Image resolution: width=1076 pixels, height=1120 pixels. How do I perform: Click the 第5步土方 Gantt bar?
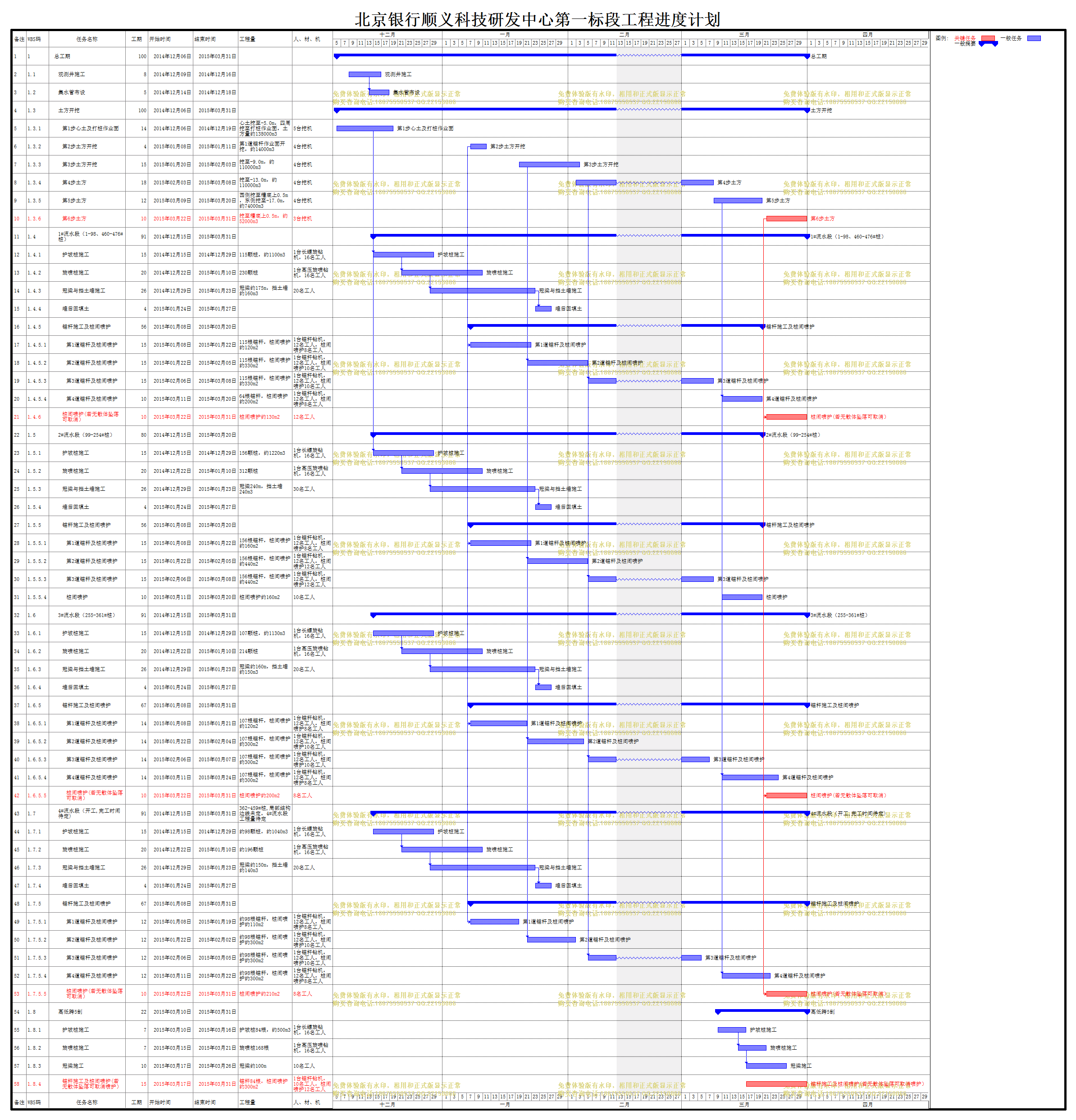pos(738,201)
